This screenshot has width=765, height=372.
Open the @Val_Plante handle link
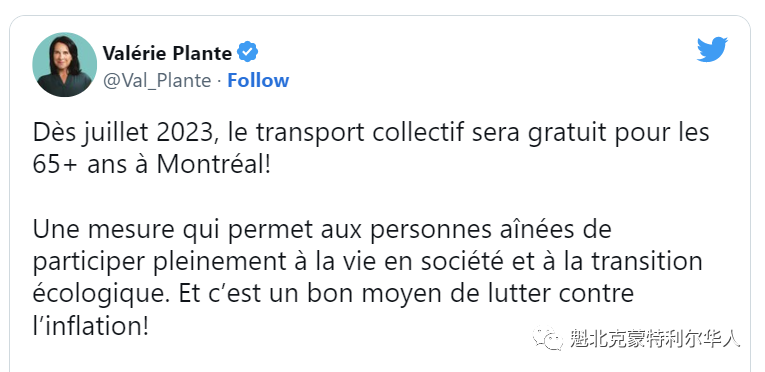point(157,81)
